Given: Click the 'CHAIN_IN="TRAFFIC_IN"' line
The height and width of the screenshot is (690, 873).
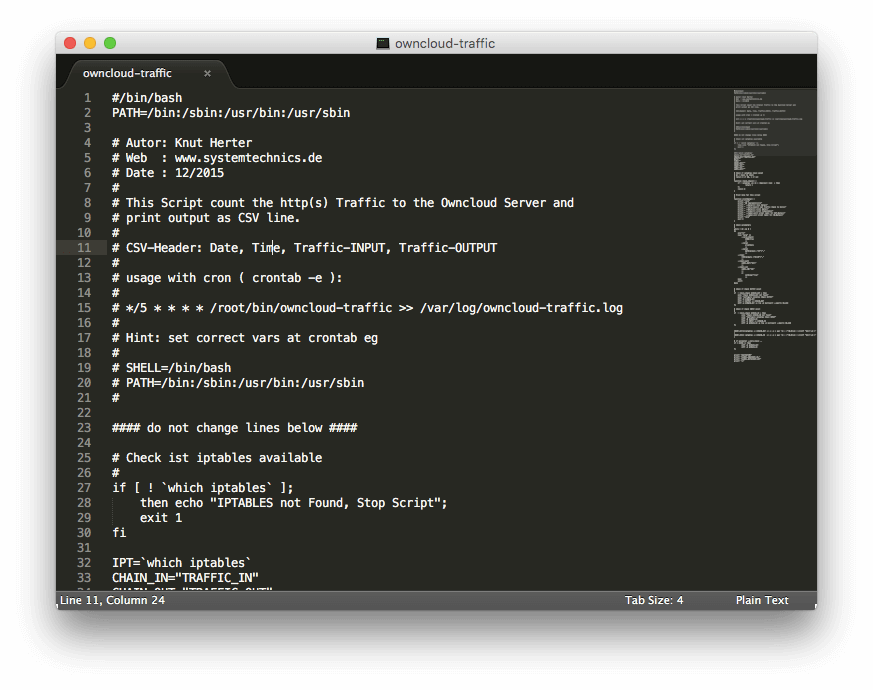Looking at the screenshot, I should tap(185, 578).
